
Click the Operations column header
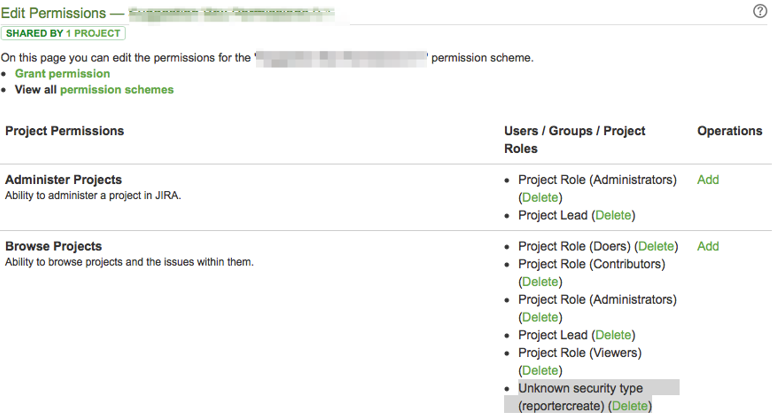729,131
